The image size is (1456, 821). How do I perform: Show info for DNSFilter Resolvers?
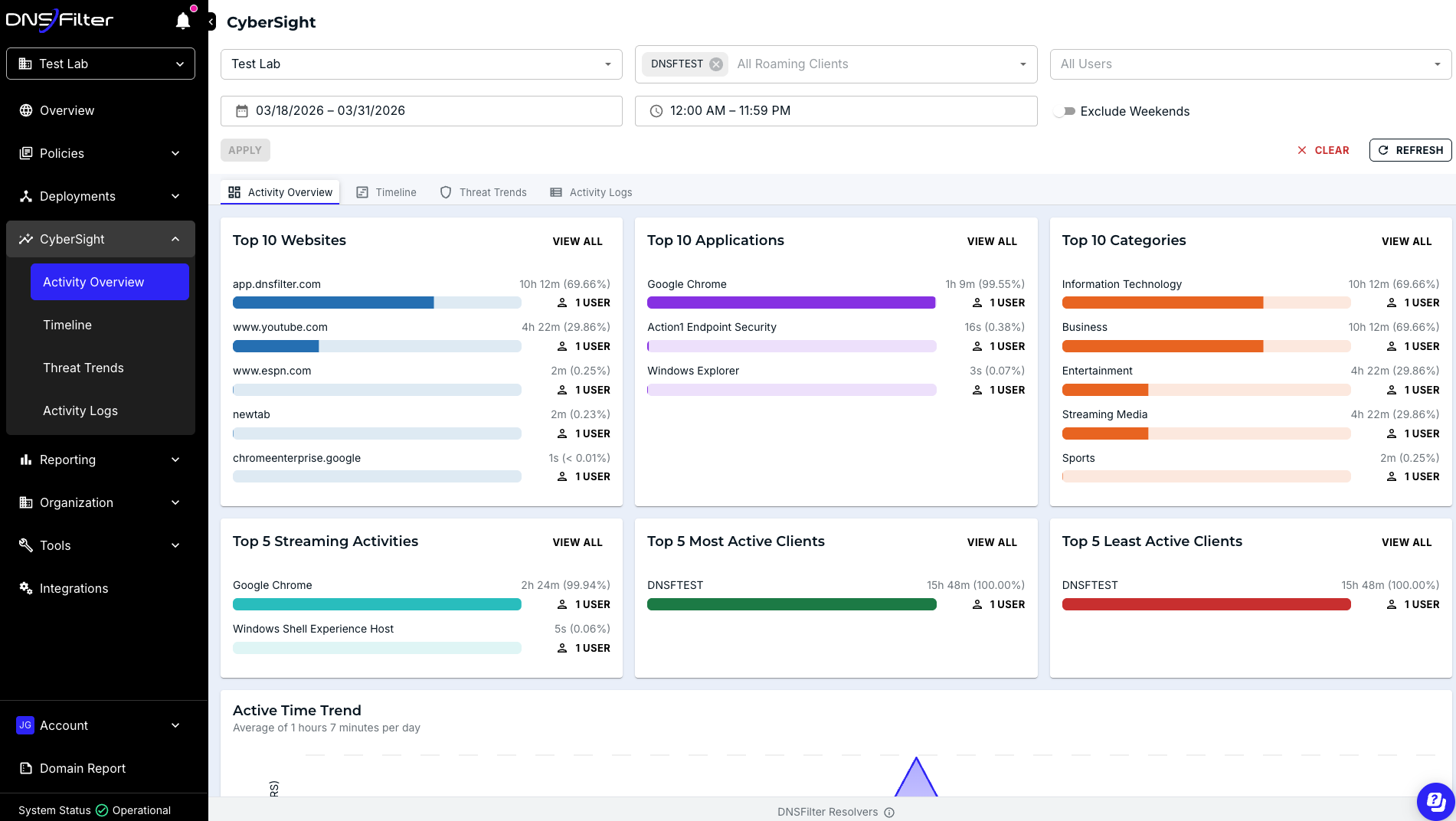889,813
